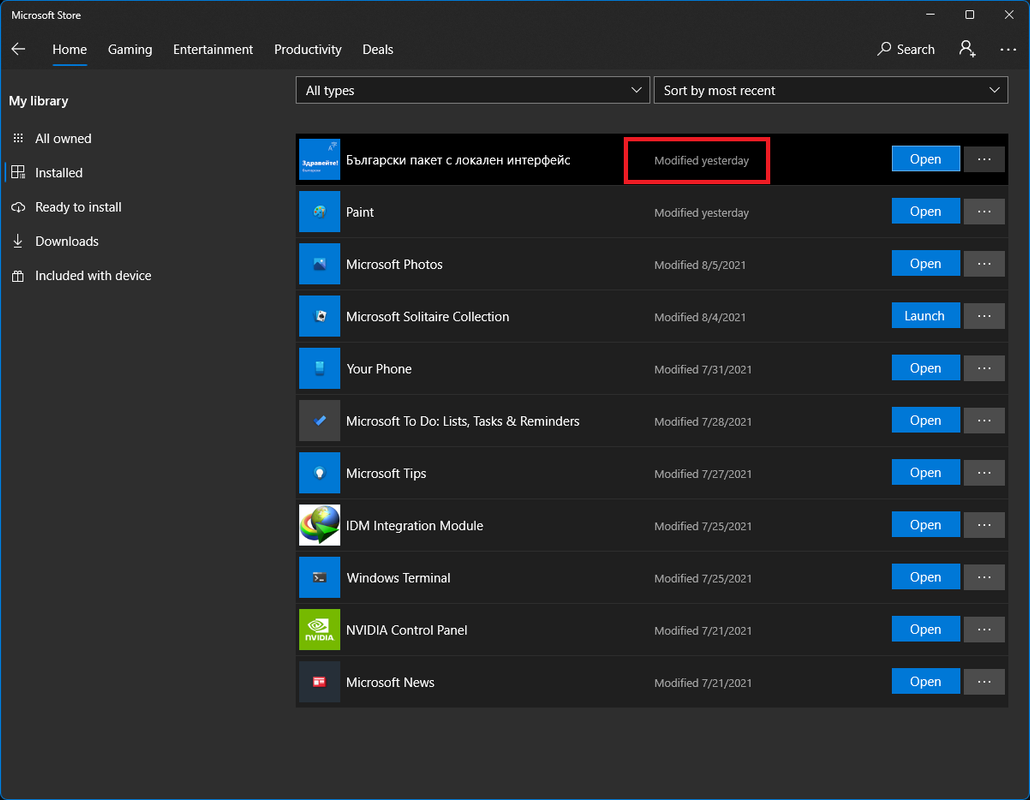Click the NVIDIA Control Panel icon
Screen dimensions: 1030x800
click(x=319, y=630)
